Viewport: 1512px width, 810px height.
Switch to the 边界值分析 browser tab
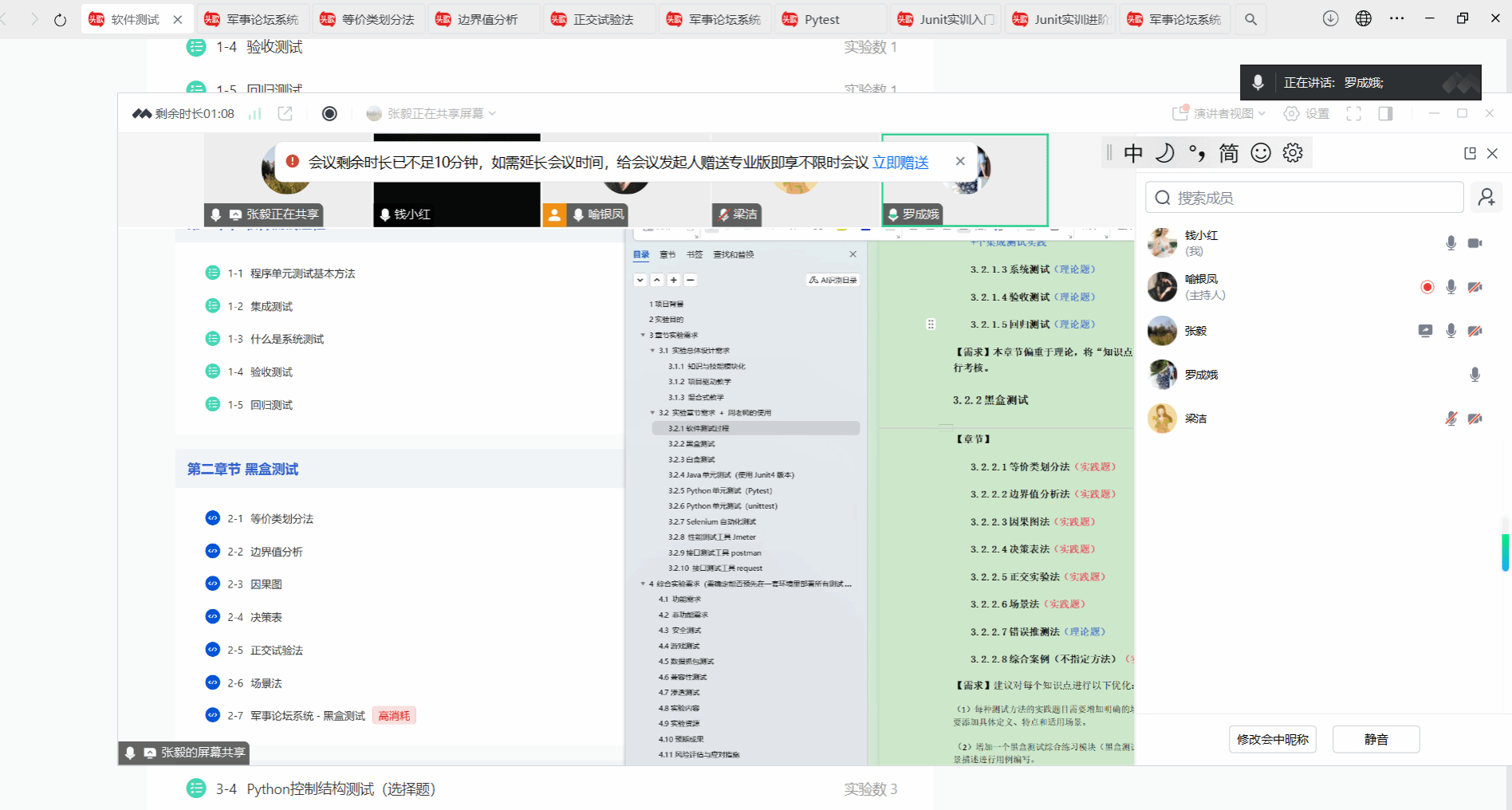pos(487,20)
